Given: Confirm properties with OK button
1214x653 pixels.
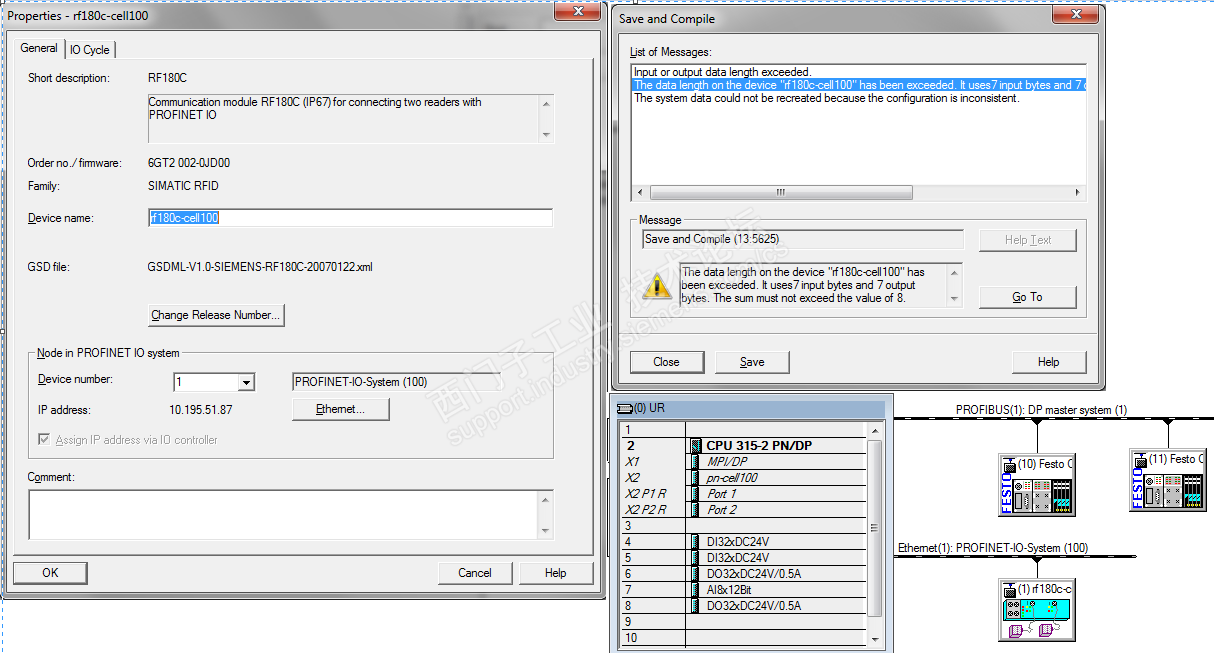Looking at the screenshot, I should coord(50,573).
